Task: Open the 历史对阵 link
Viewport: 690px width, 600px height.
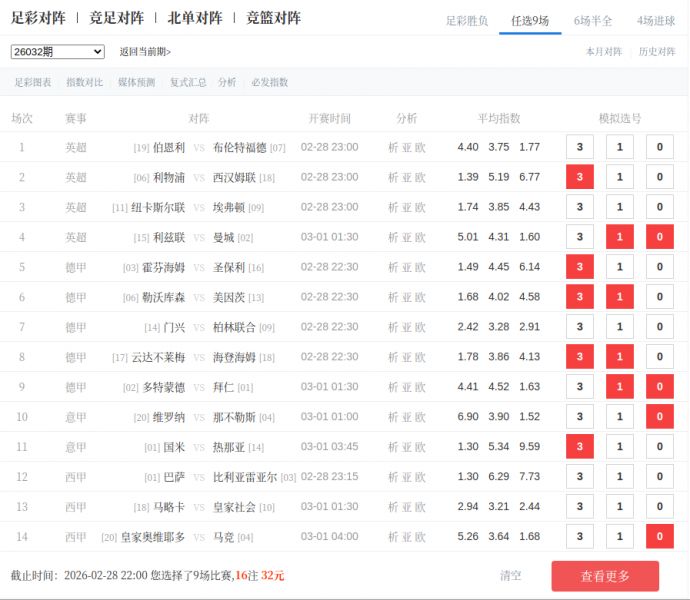Action: 657,52
